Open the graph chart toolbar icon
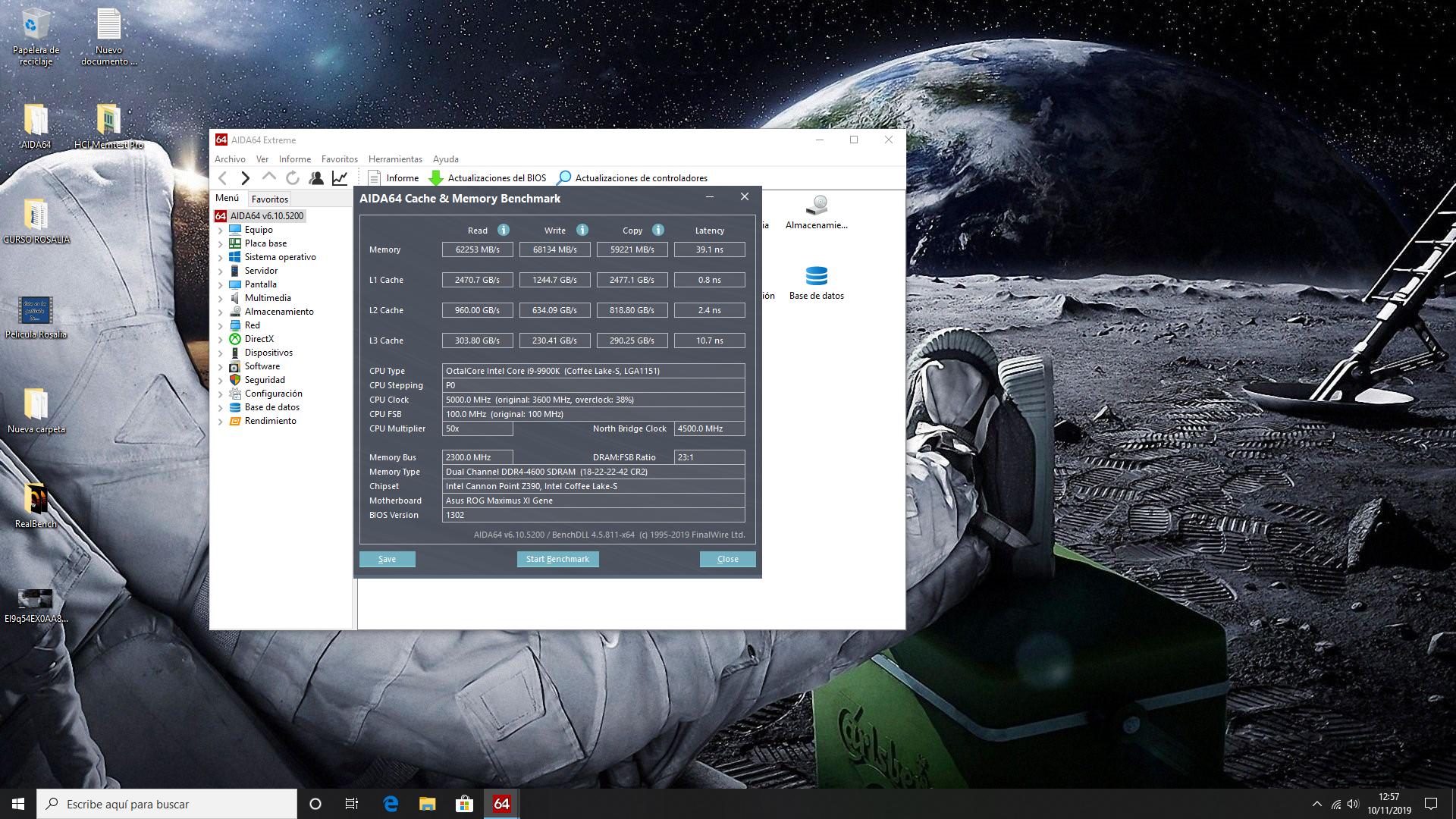 pos(340,178)
